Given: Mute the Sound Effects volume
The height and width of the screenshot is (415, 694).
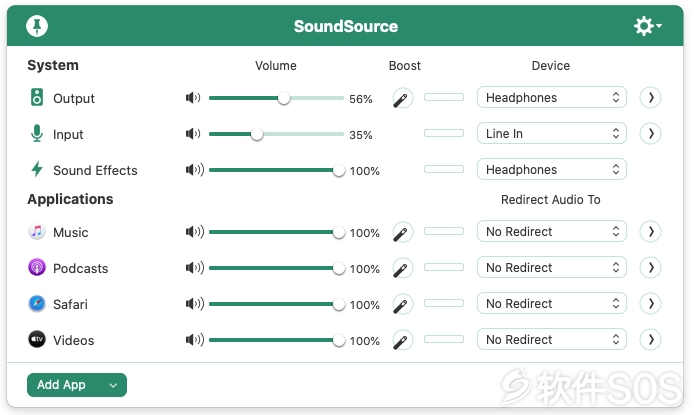Looking at the screenshot, I should click(195, 169).
